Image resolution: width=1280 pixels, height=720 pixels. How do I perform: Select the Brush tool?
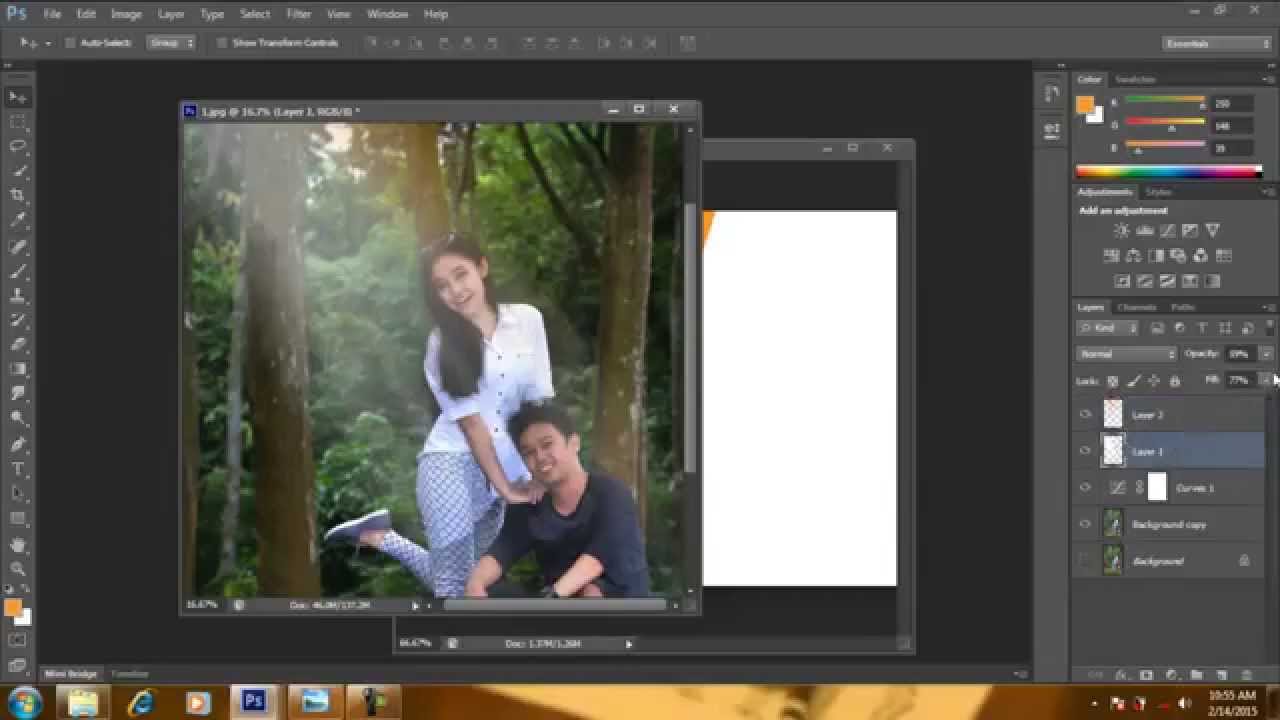click(x=18, y=271)
